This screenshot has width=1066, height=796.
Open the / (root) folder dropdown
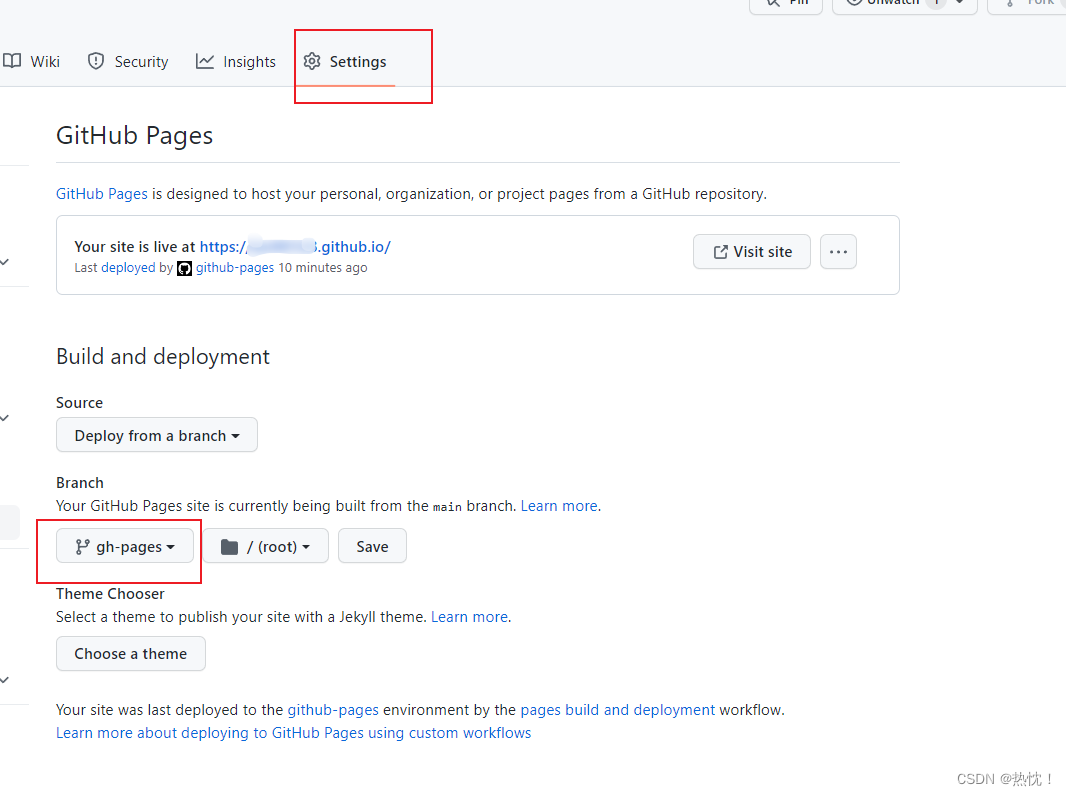266,547
